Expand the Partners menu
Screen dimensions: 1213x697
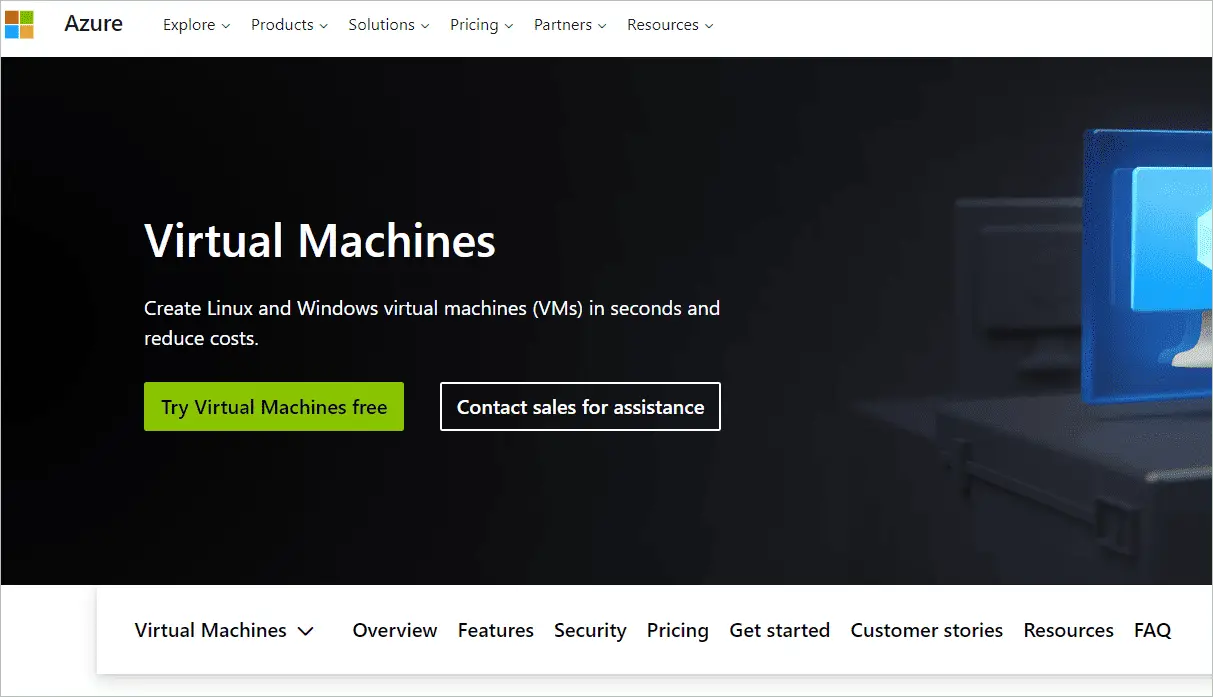[570, 25]
